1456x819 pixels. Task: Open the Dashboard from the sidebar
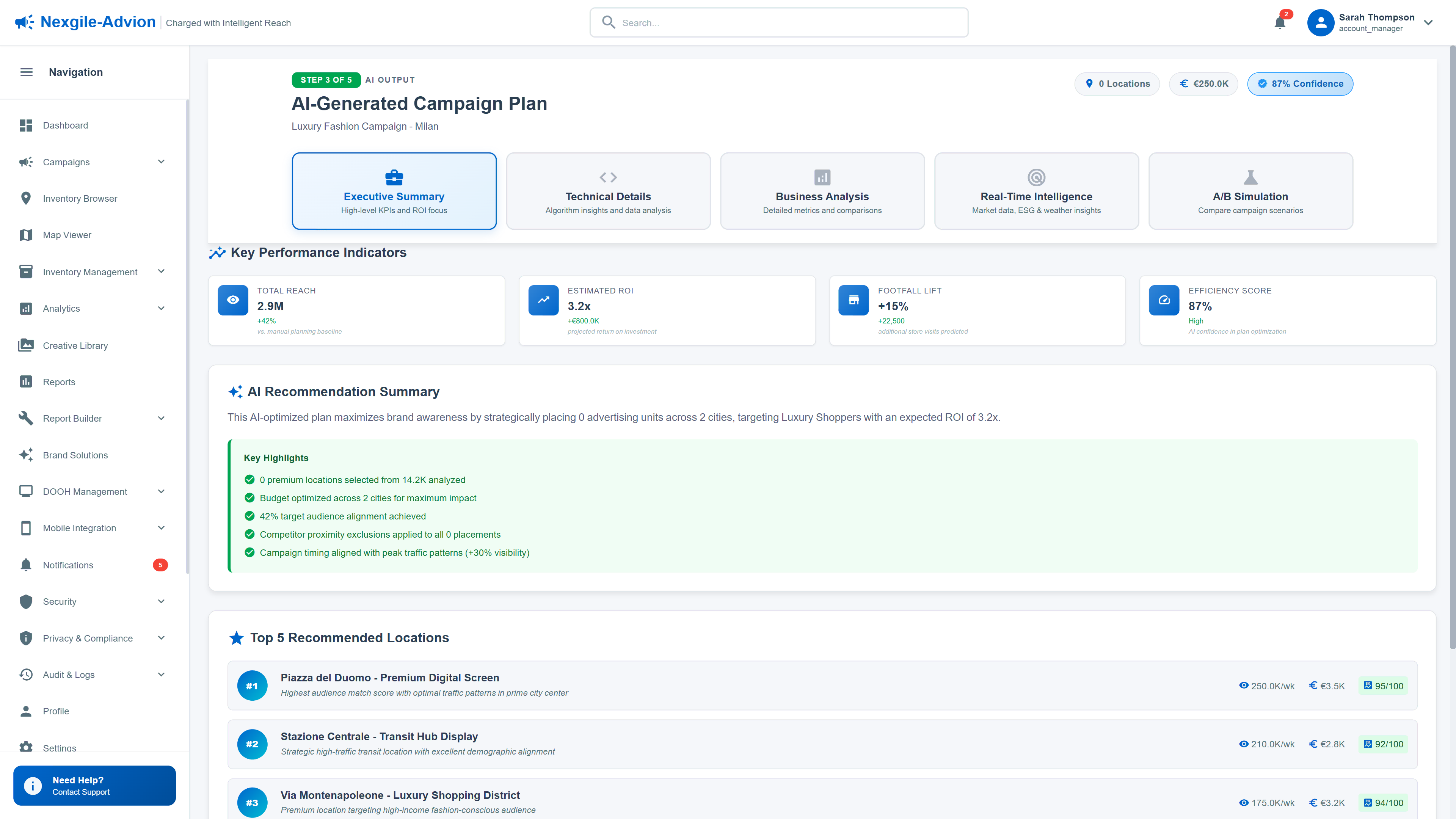(x=65, y=126)
